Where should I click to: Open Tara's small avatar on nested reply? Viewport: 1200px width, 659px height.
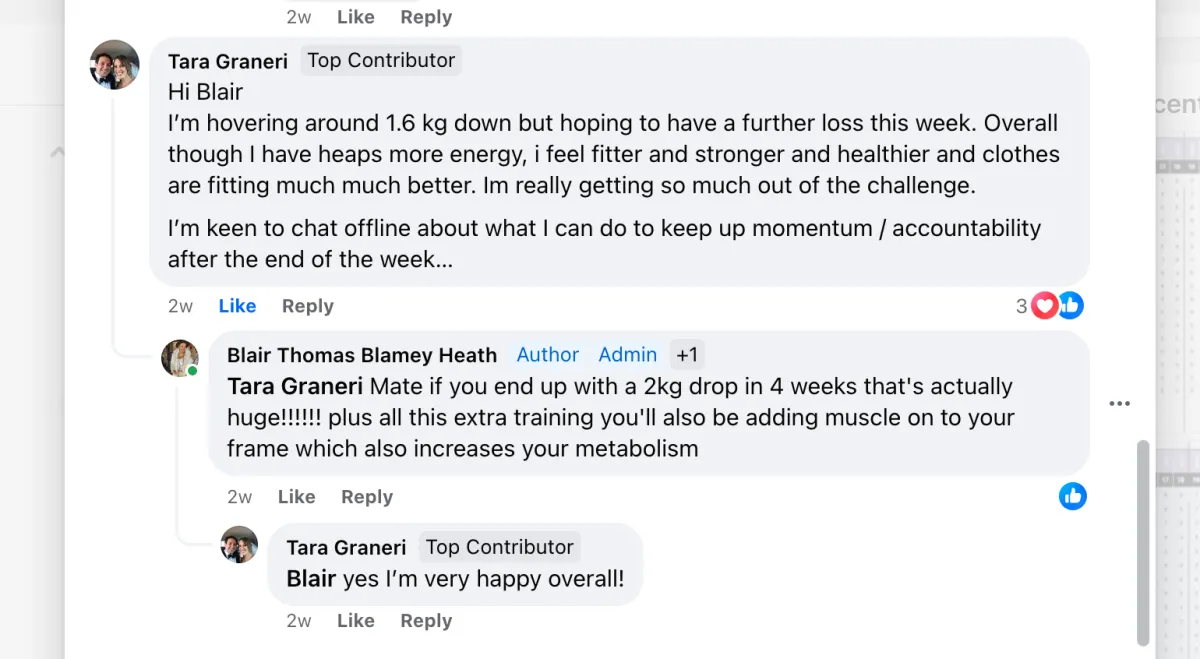click(x=240, y=545)
